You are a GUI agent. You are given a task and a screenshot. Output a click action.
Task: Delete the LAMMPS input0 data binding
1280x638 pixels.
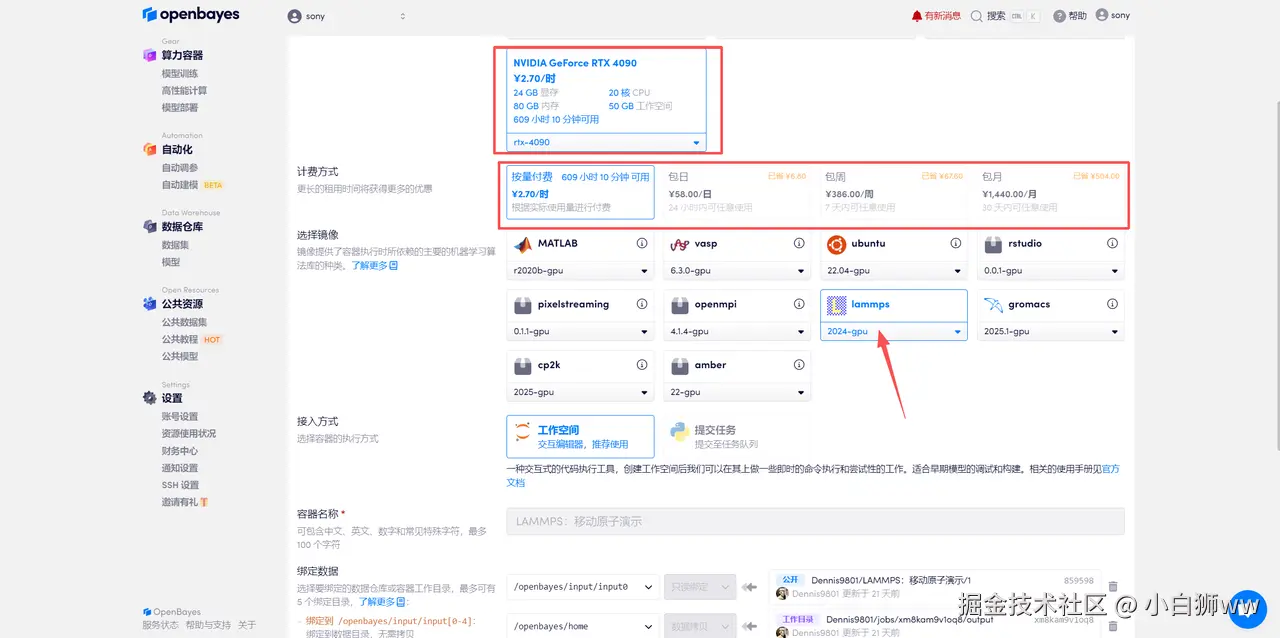click(1113, 587)
